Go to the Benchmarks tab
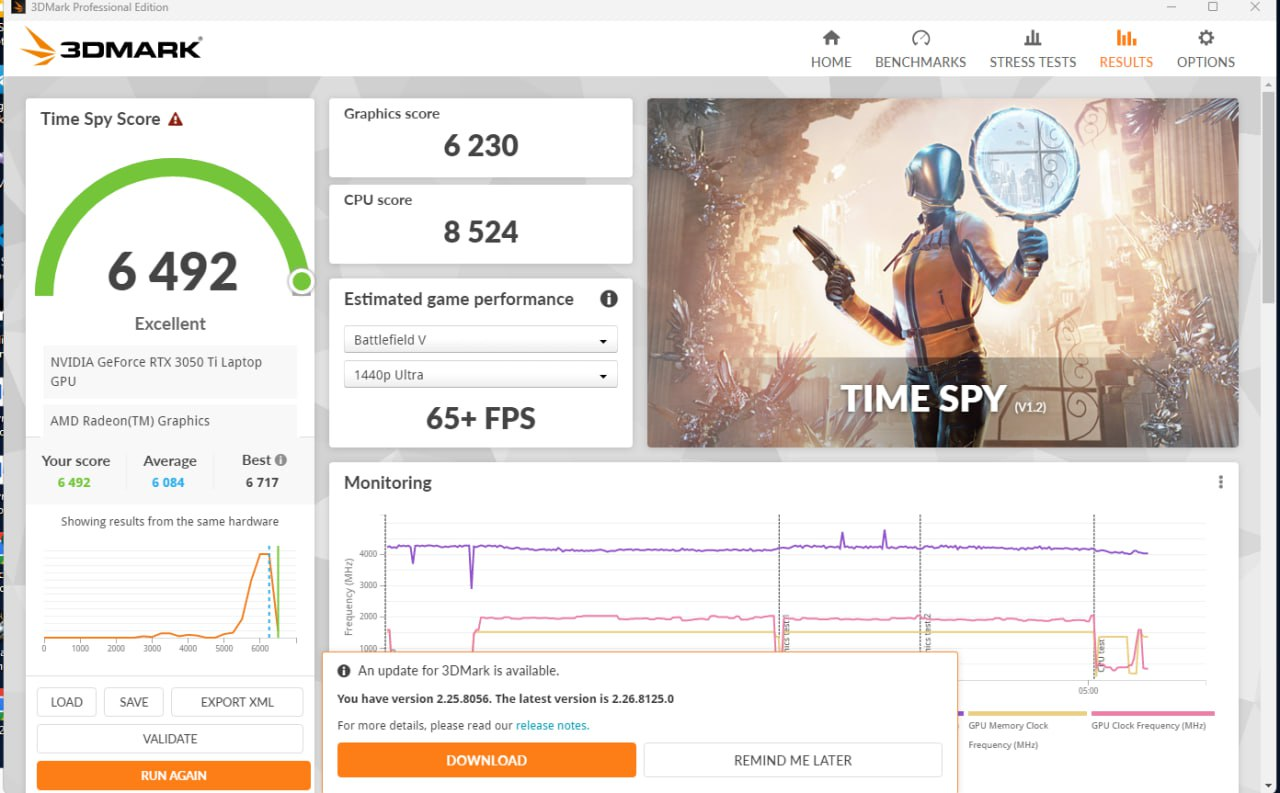Viewport: 1280px width, 793px height. tap(920, 49)
